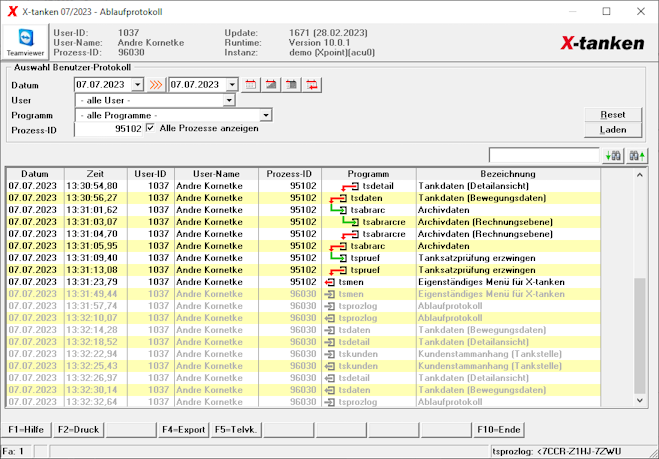Sort table by Datum column header

click(x=35, y=174)
